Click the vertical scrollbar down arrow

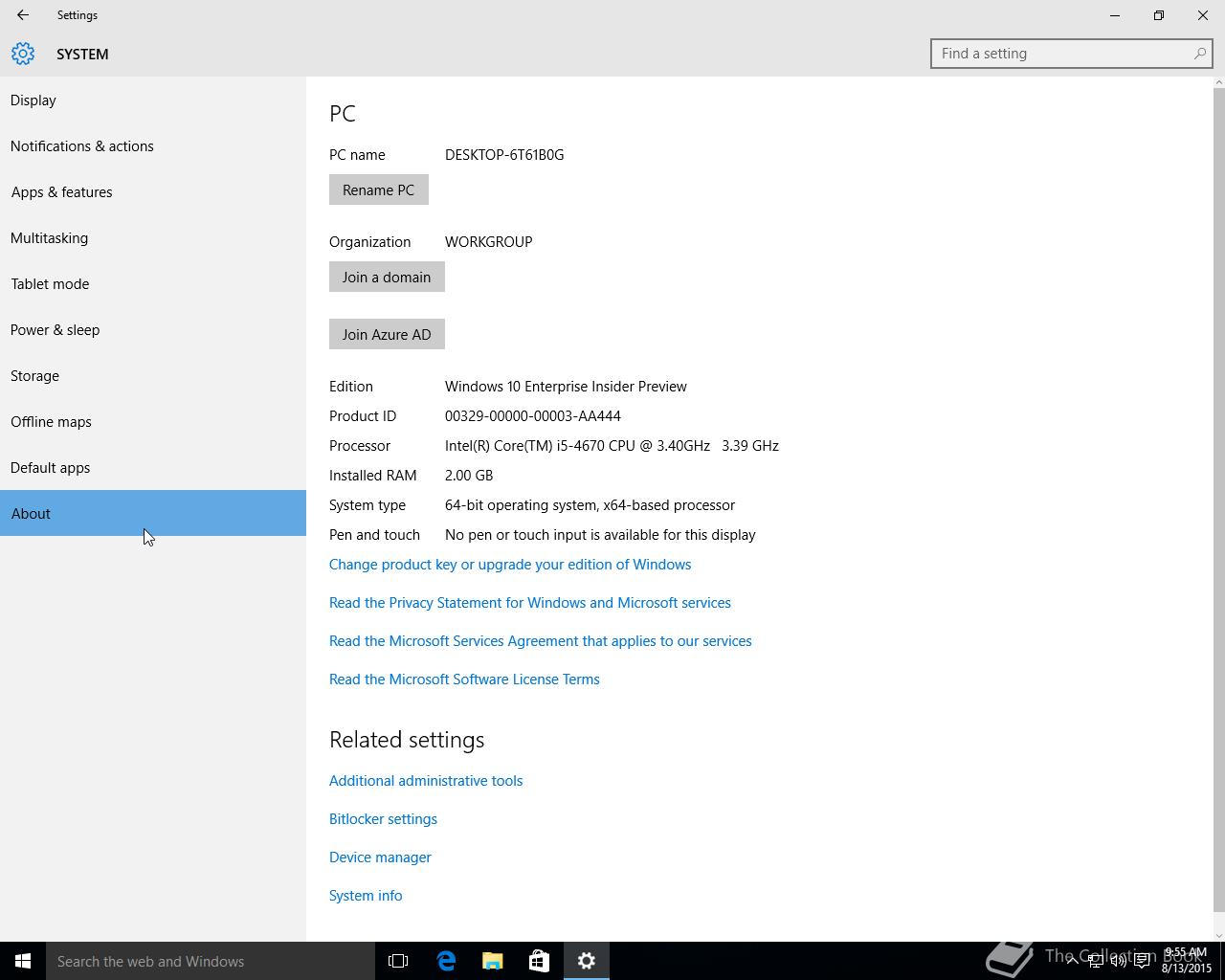click(x=1218, y=935)
